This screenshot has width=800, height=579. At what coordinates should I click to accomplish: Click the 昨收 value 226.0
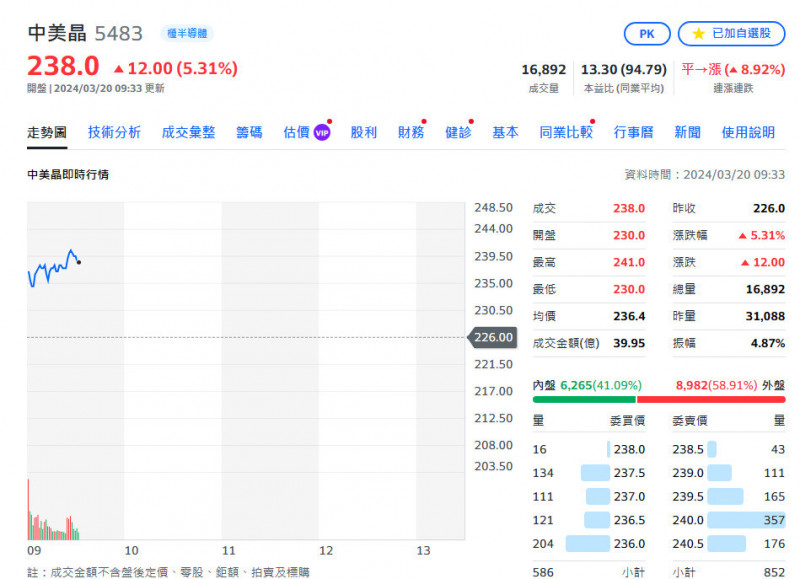769,208
